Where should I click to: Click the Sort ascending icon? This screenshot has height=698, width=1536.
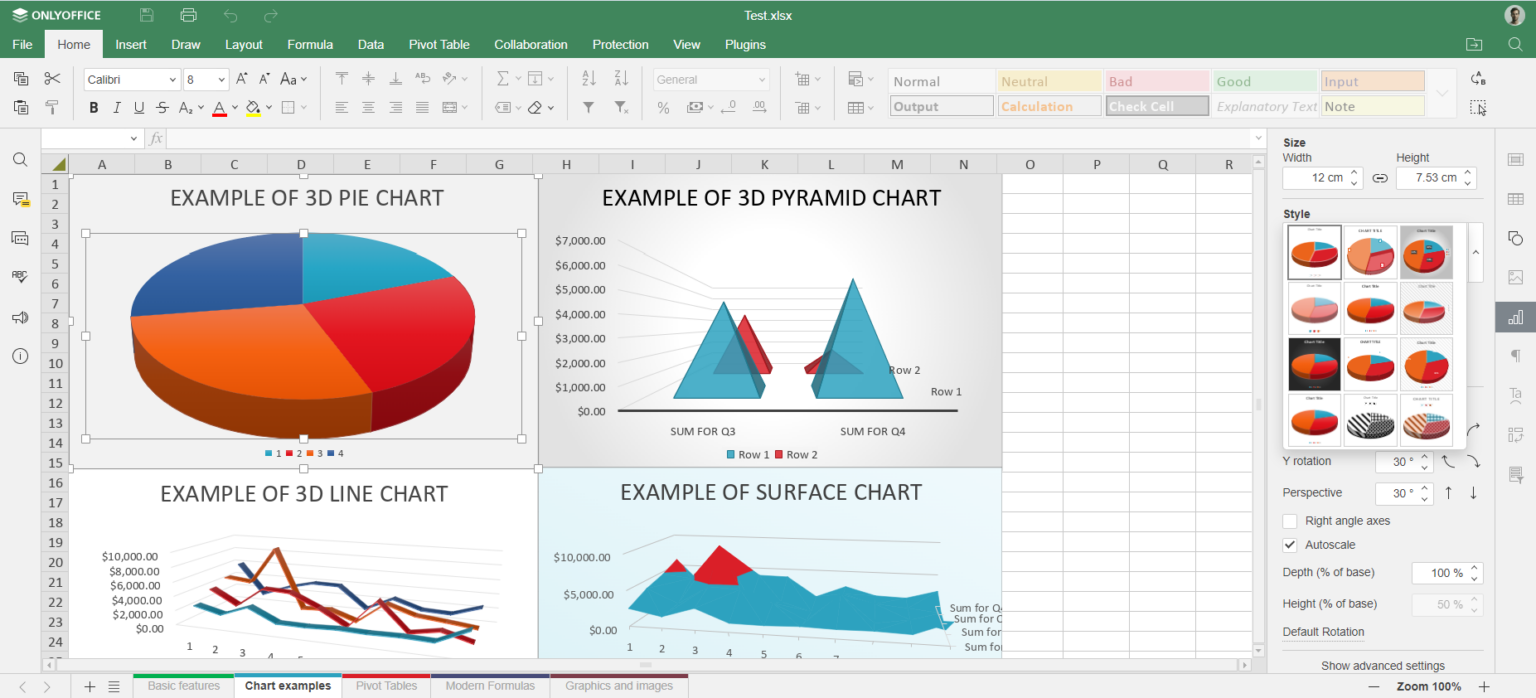[x=589, y=79]
